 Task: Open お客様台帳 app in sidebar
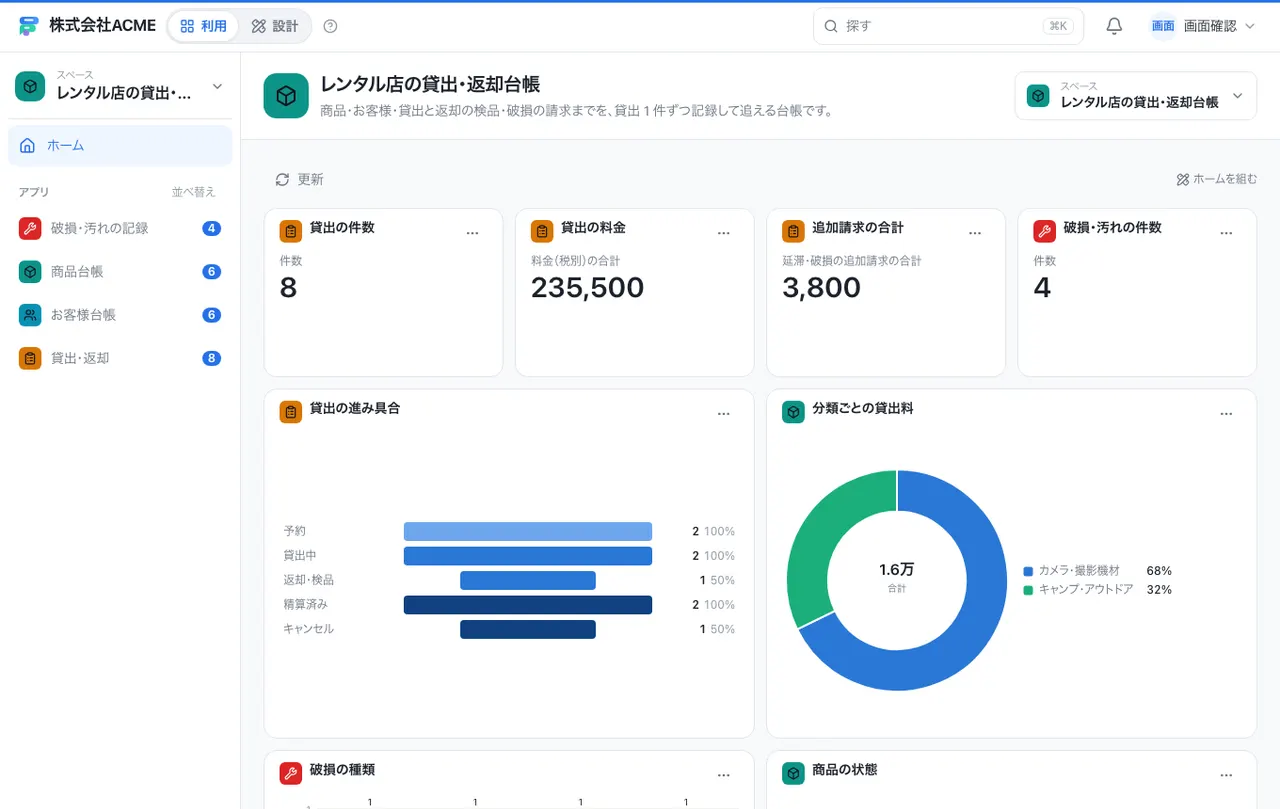120,315
